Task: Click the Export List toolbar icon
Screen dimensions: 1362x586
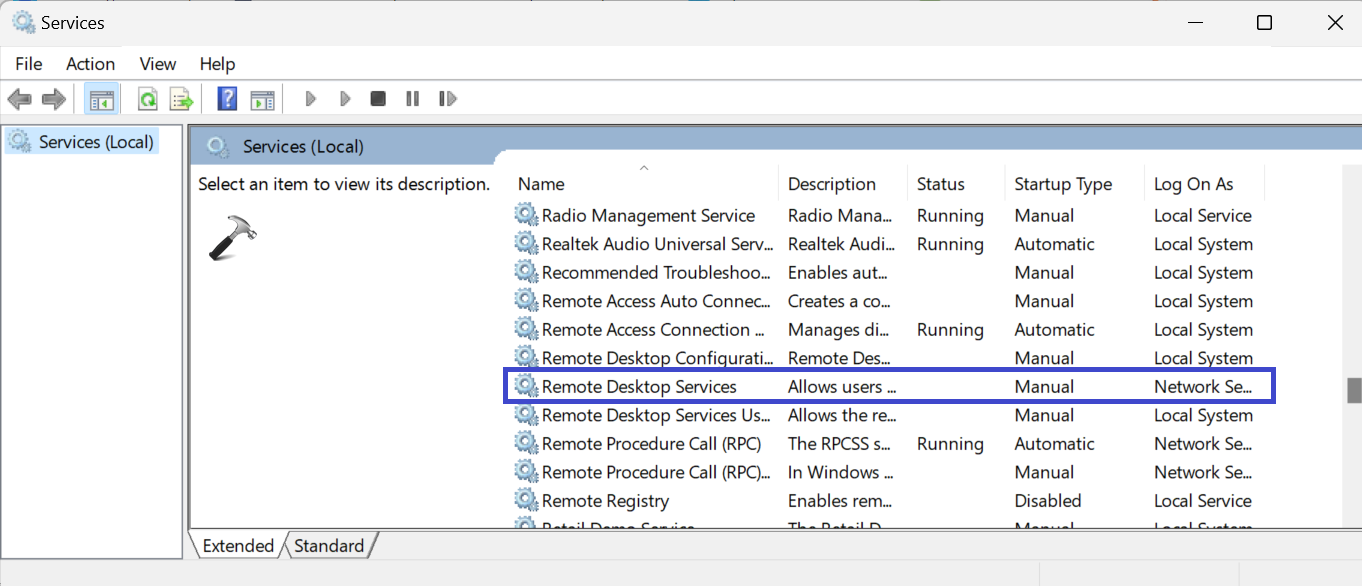Action: click(181, 99)
